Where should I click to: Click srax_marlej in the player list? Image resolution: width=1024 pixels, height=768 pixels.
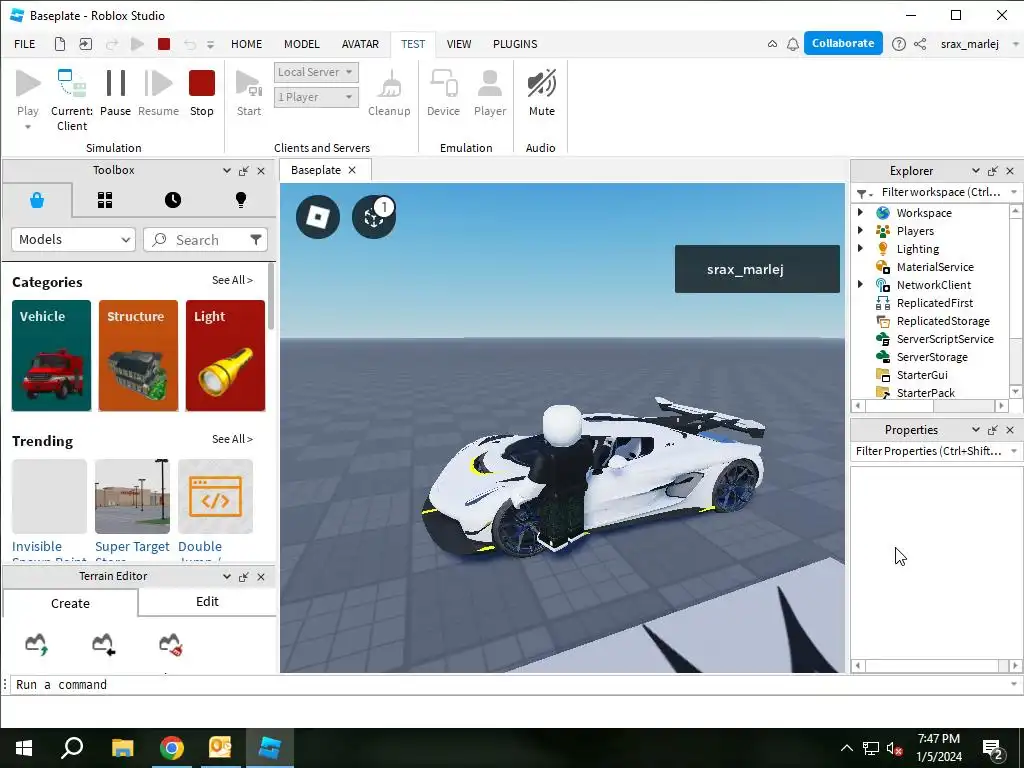(x=757, y=269)
